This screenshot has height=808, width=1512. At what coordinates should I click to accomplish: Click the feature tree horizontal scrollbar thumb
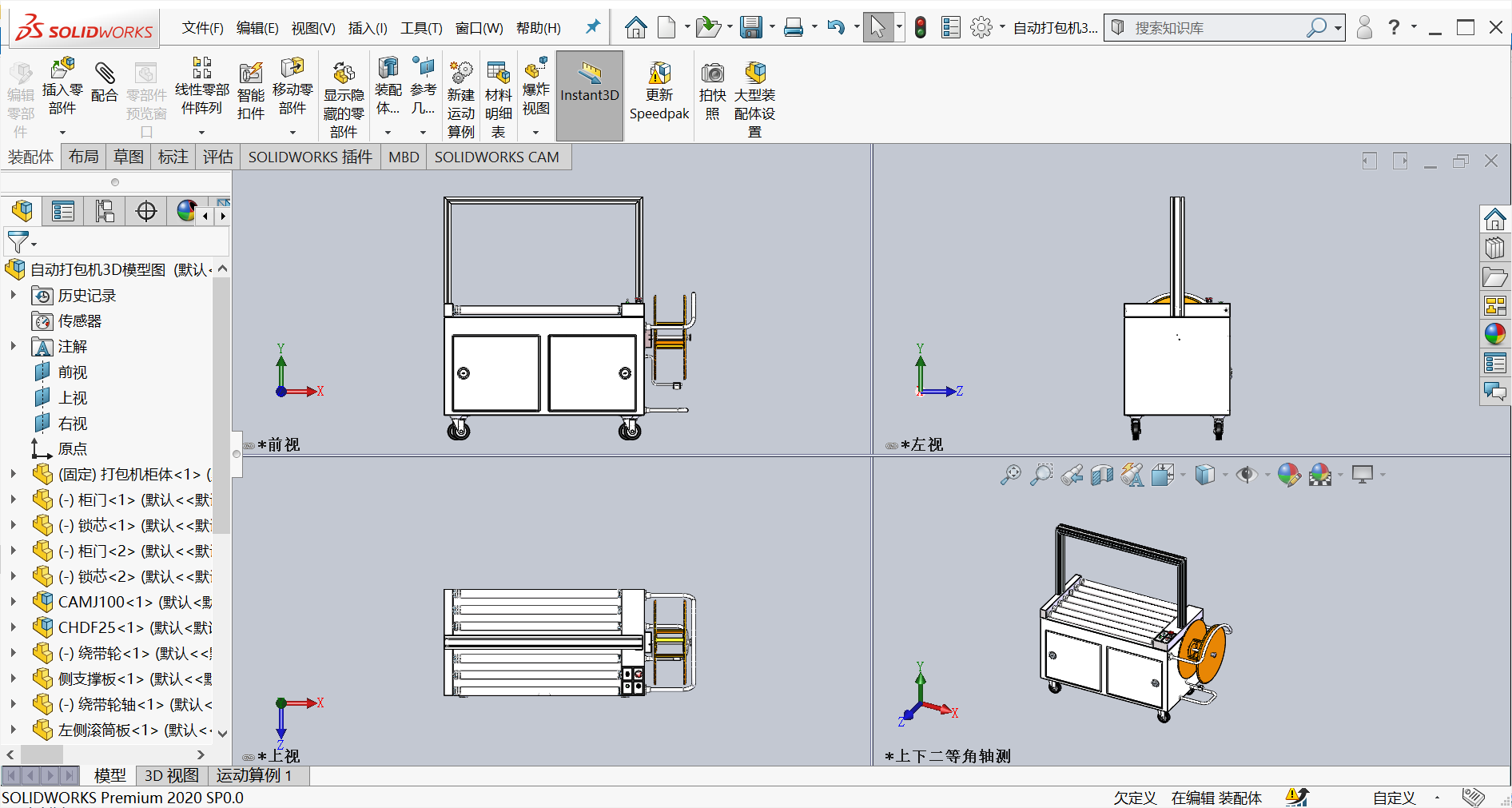pyautogui.click(x=42, y=754)
